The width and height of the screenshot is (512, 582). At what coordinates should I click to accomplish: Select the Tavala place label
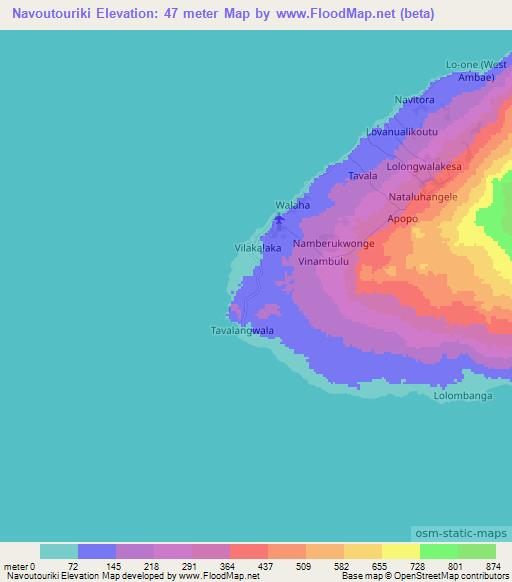[363, 176]
